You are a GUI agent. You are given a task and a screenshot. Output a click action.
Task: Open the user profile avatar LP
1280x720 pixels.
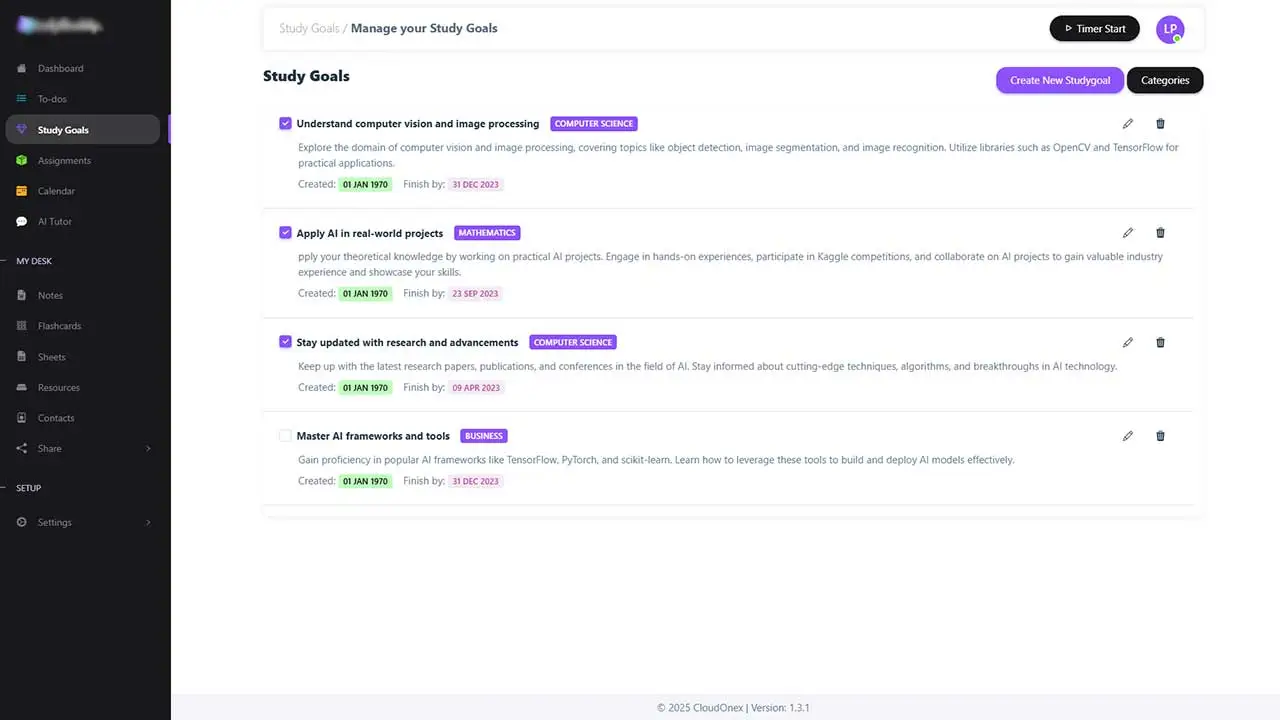[1169, 29]
